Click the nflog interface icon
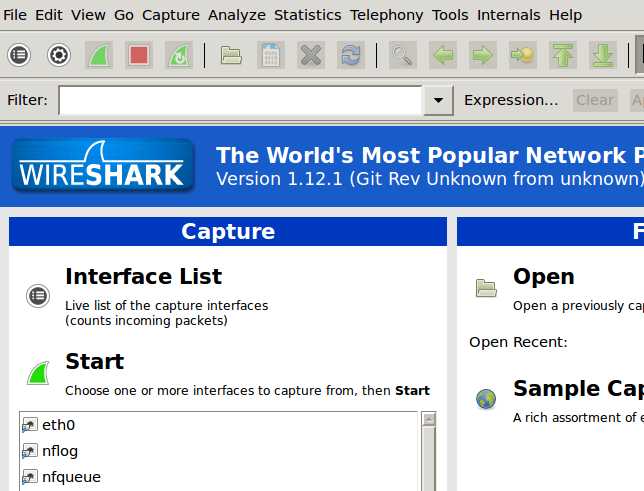644x491 pixels. coord(30,451)
